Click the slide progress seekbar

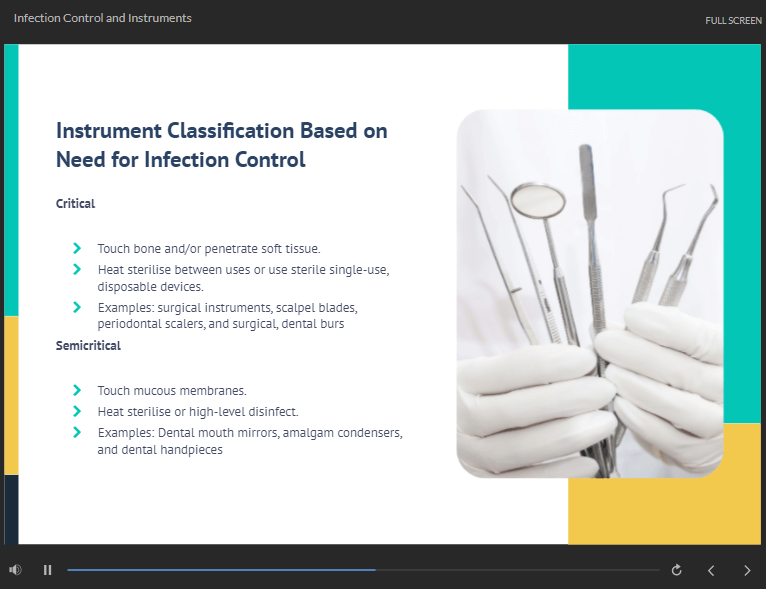[x=363, y=570]
